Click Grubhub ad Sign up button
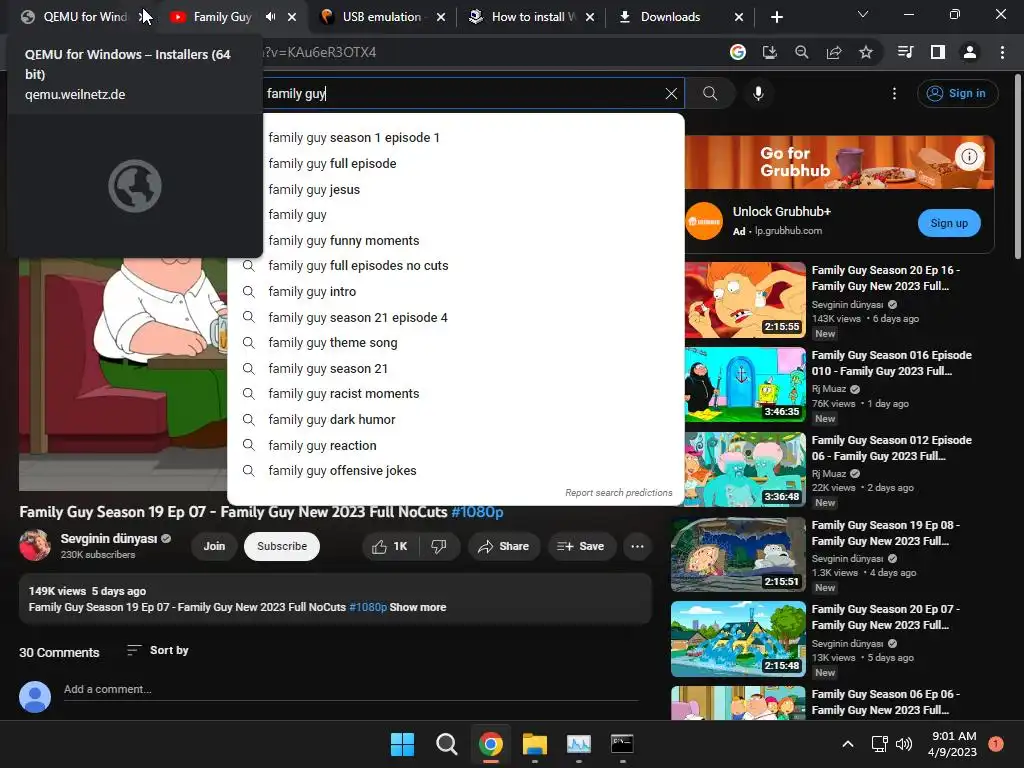Image resolution: width=1024 pixels, height=768 pixels. point(949,223)
